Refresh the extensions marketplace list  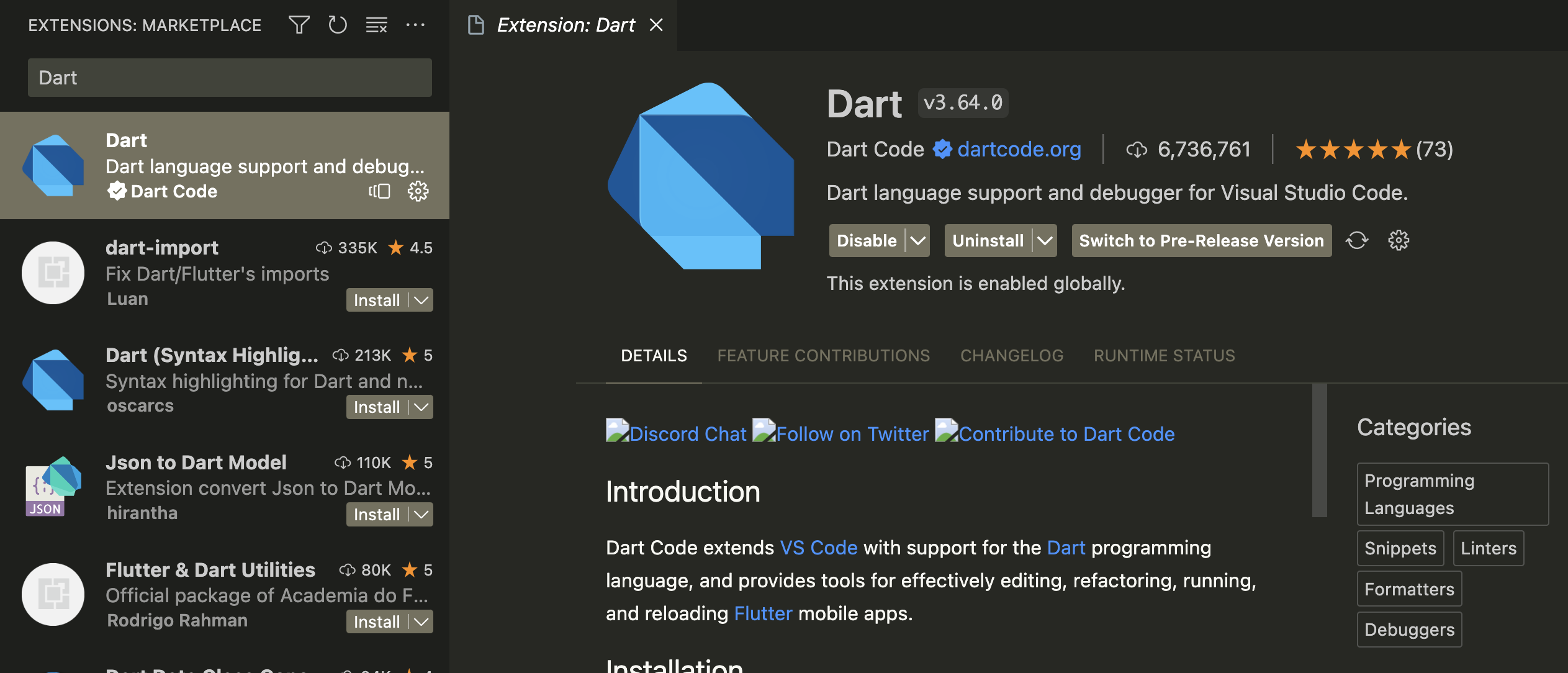coord(338,25)
